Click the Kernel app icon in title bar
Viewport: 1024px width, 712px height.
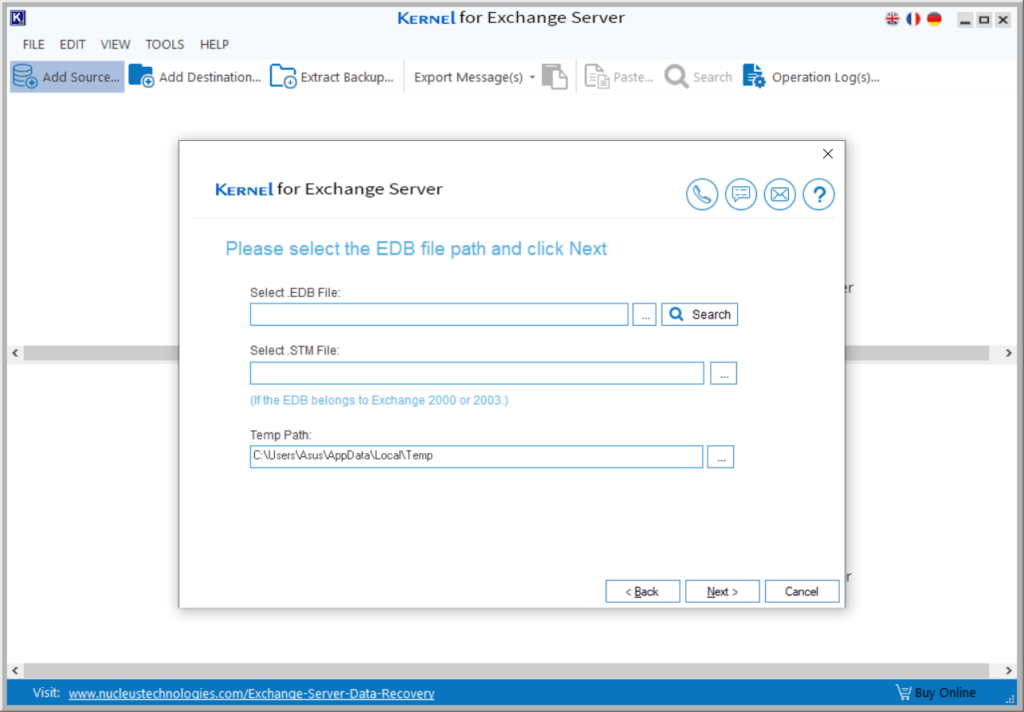[x=18, y=18]
